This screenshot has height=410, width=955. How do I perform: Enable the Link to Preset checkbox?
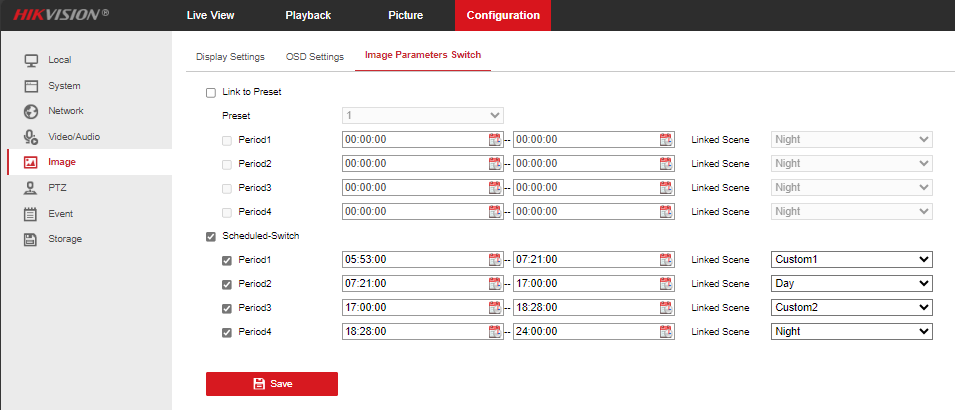[211, 92]
